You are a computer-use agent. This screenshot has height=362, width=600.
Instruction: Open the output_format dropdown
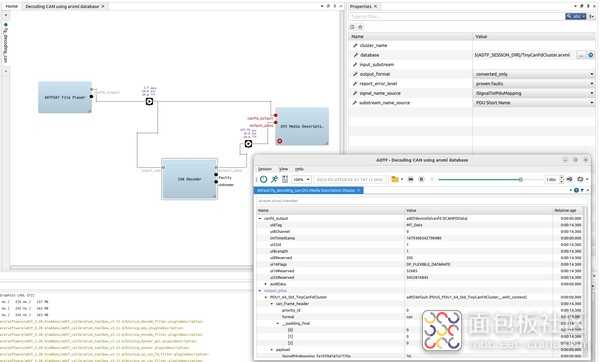tap(534, 74)
